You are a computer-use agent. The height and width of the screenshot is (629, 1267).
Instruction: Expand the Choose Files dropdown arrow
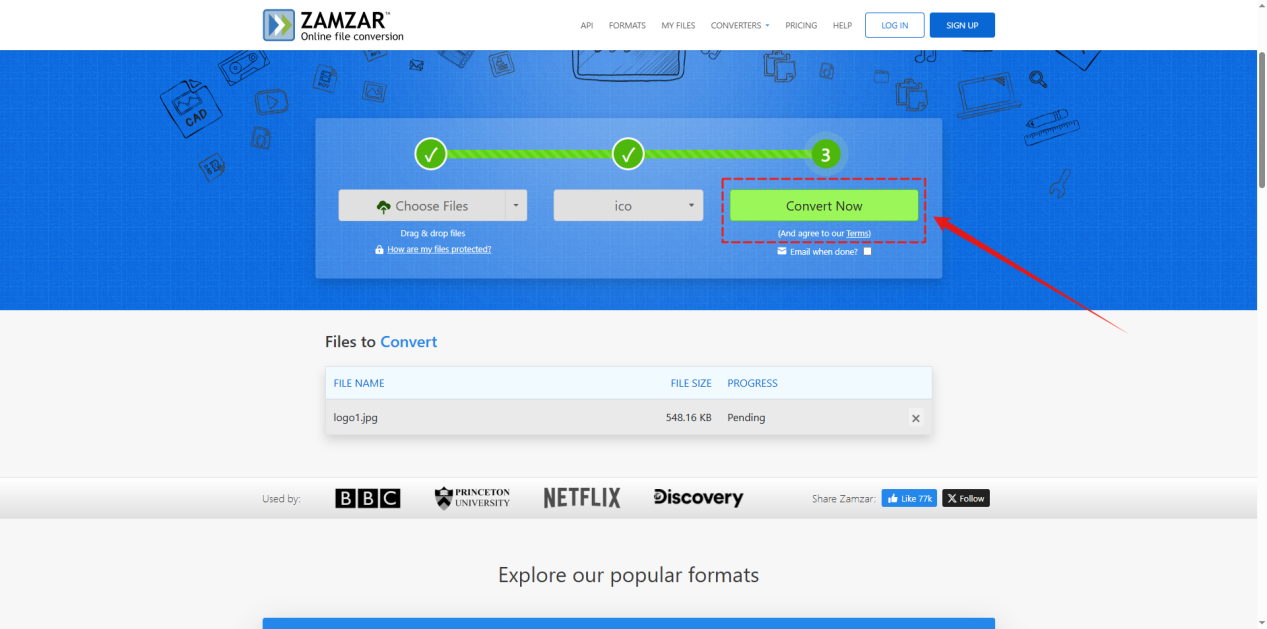coord(515,206)
